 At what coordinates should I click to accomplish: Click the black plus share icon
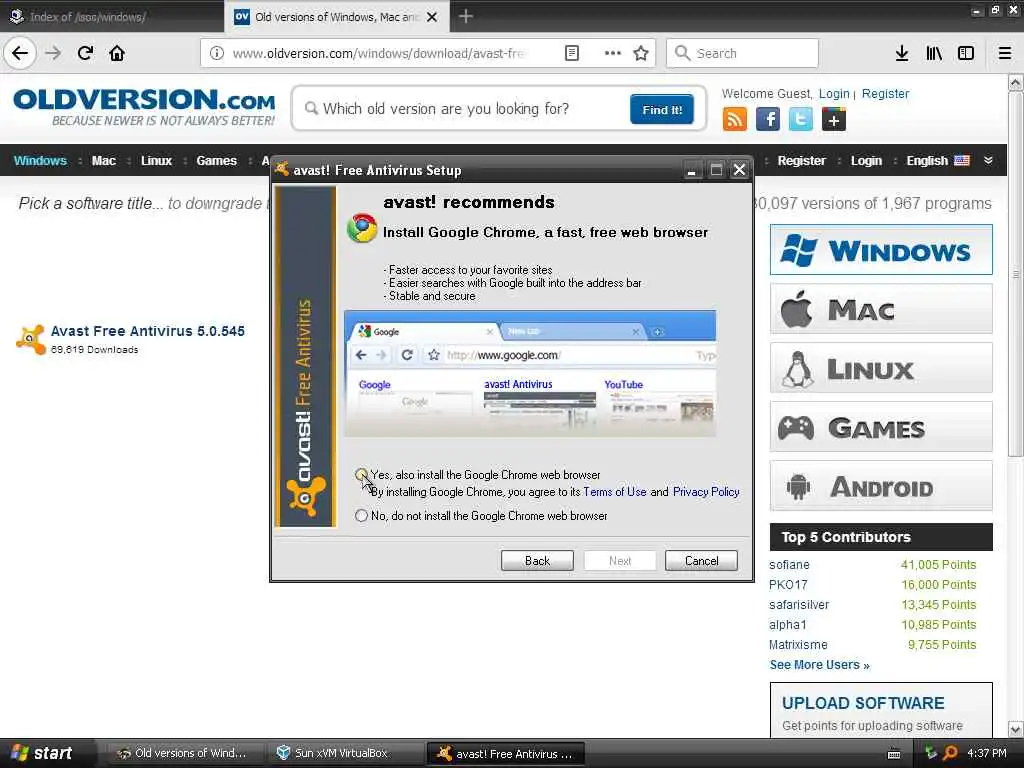[x=834, y=120]
